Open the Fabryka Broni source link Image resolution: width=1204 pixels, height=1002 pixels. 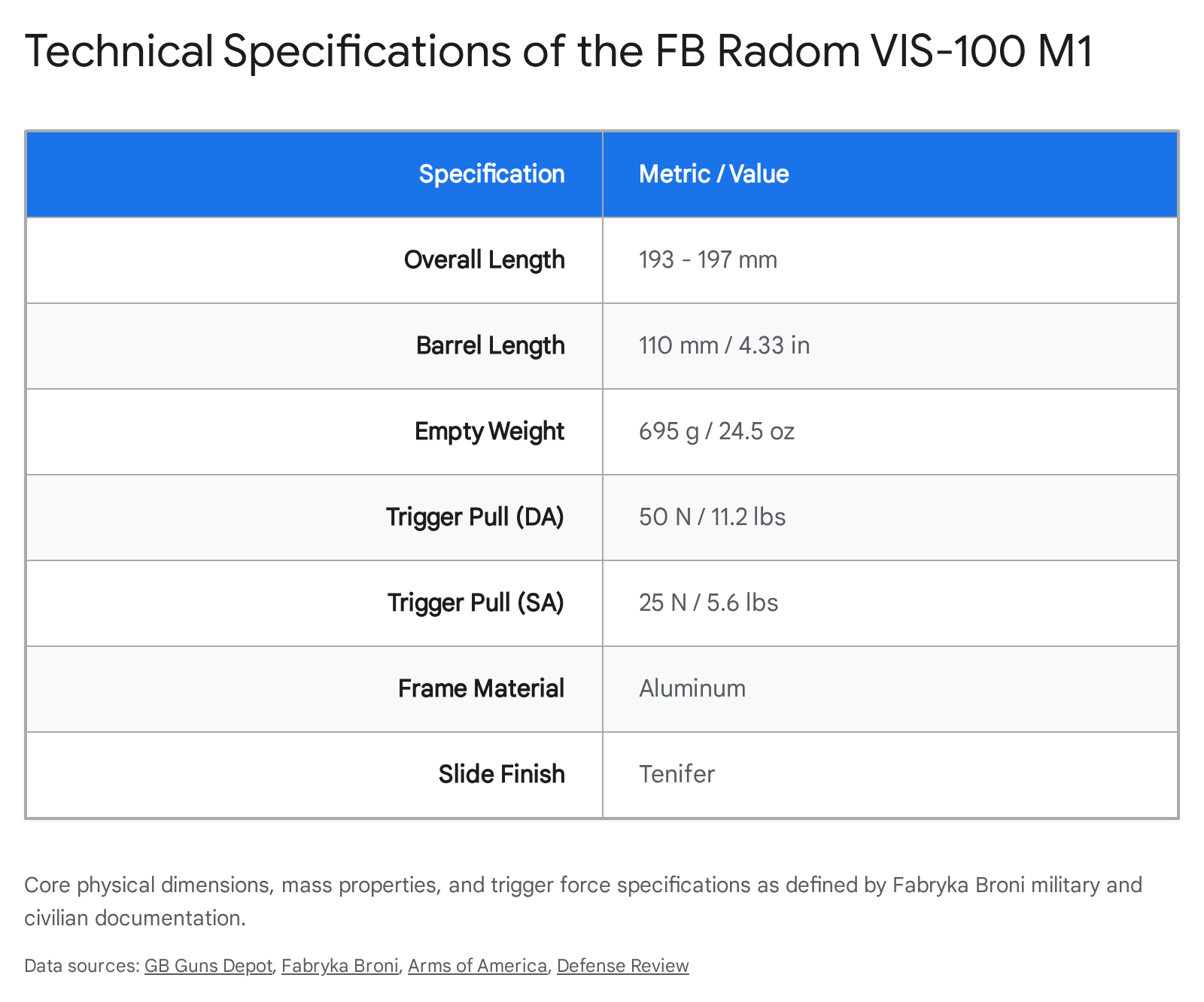[x=339, y=966]
